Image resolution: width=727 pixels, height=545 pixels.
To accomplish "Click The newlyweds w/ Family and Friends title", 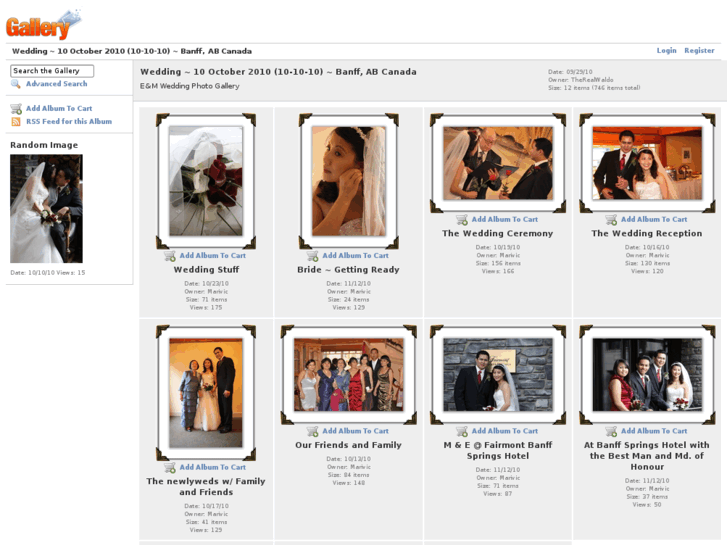I will coord(206,487).
